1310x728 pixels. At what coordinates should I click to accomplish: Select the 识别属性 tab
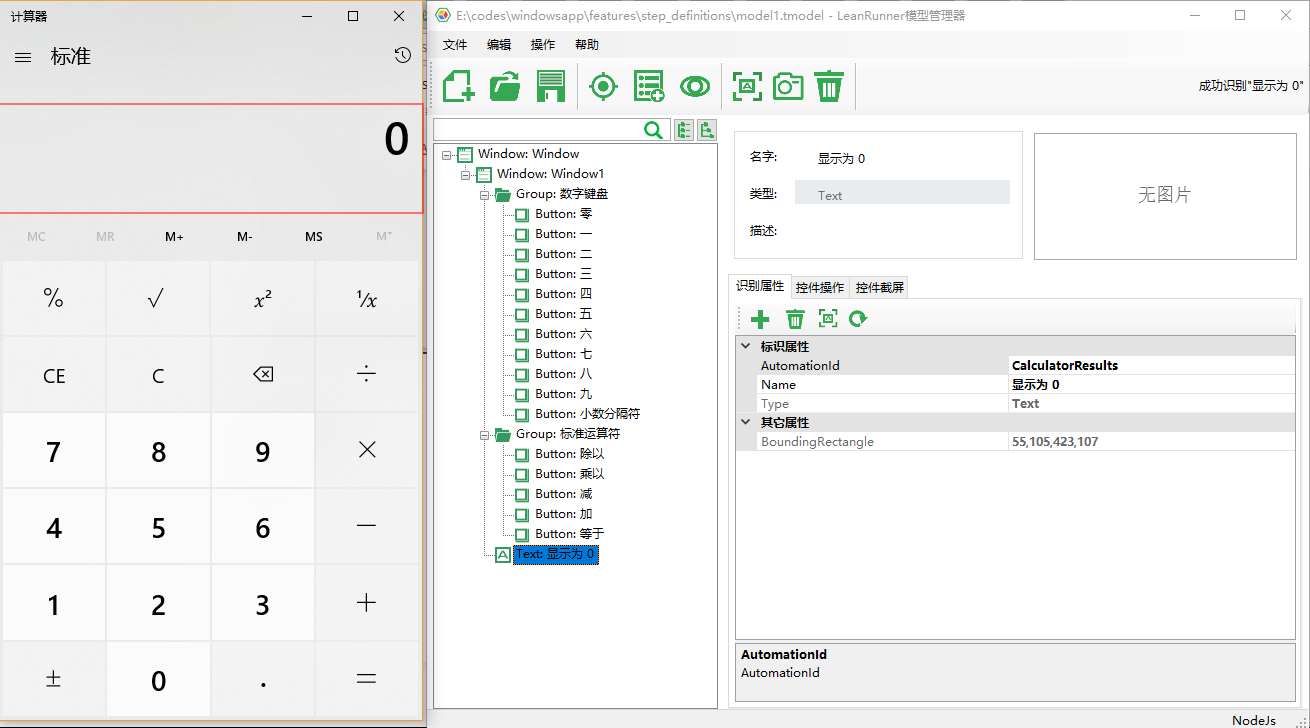(x=760, y=286)
